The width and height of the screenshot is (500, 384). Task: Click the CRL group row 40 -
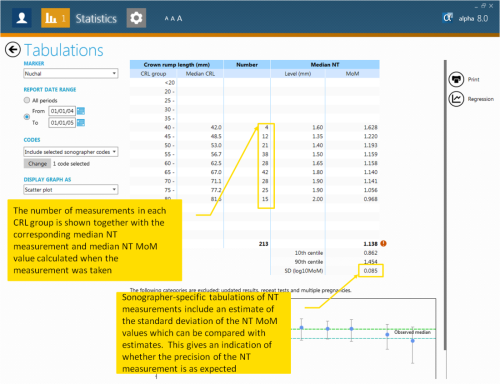pos(169,127)
